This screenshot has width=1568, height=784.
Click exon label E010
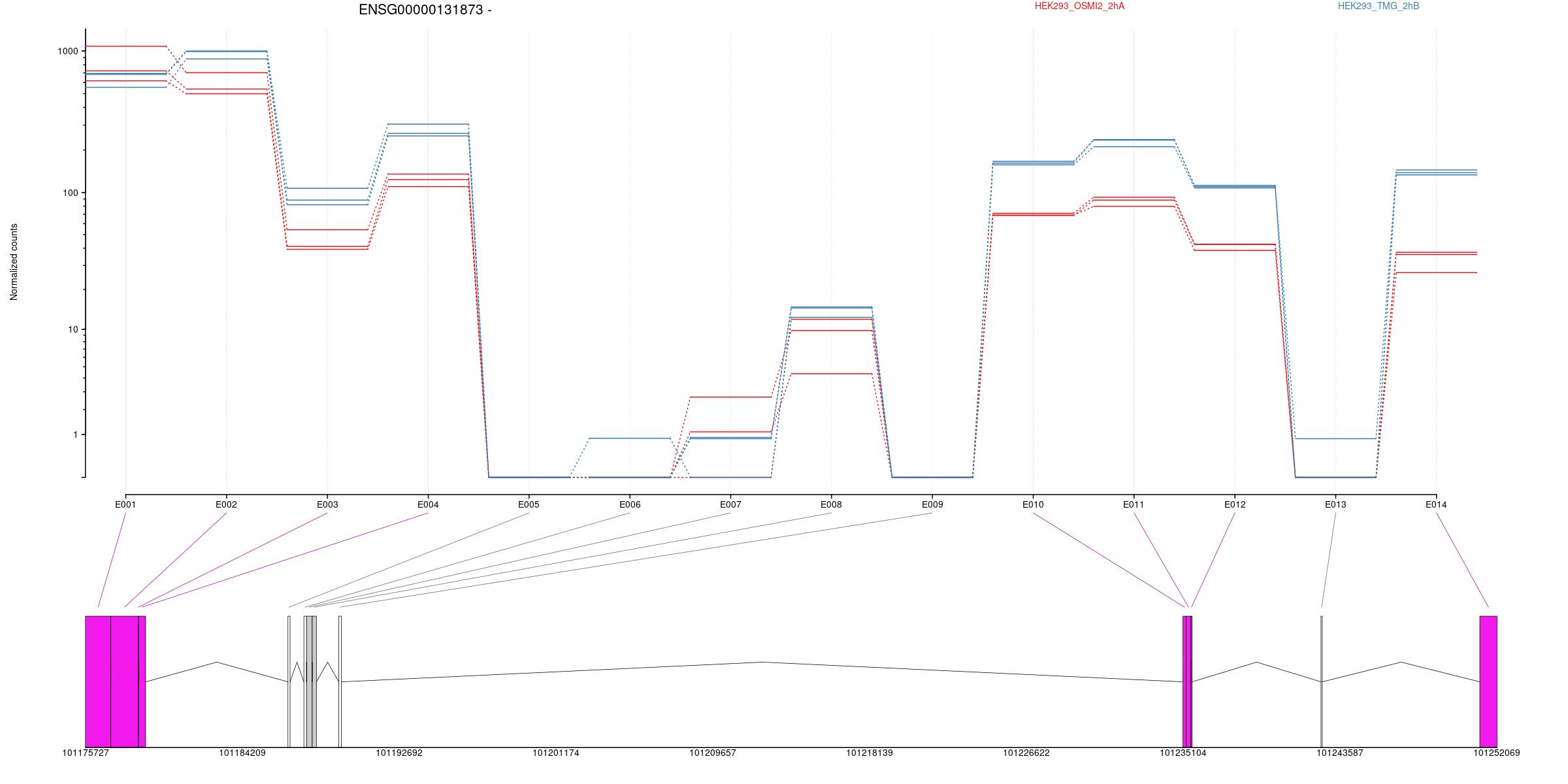pos(1033,504)
